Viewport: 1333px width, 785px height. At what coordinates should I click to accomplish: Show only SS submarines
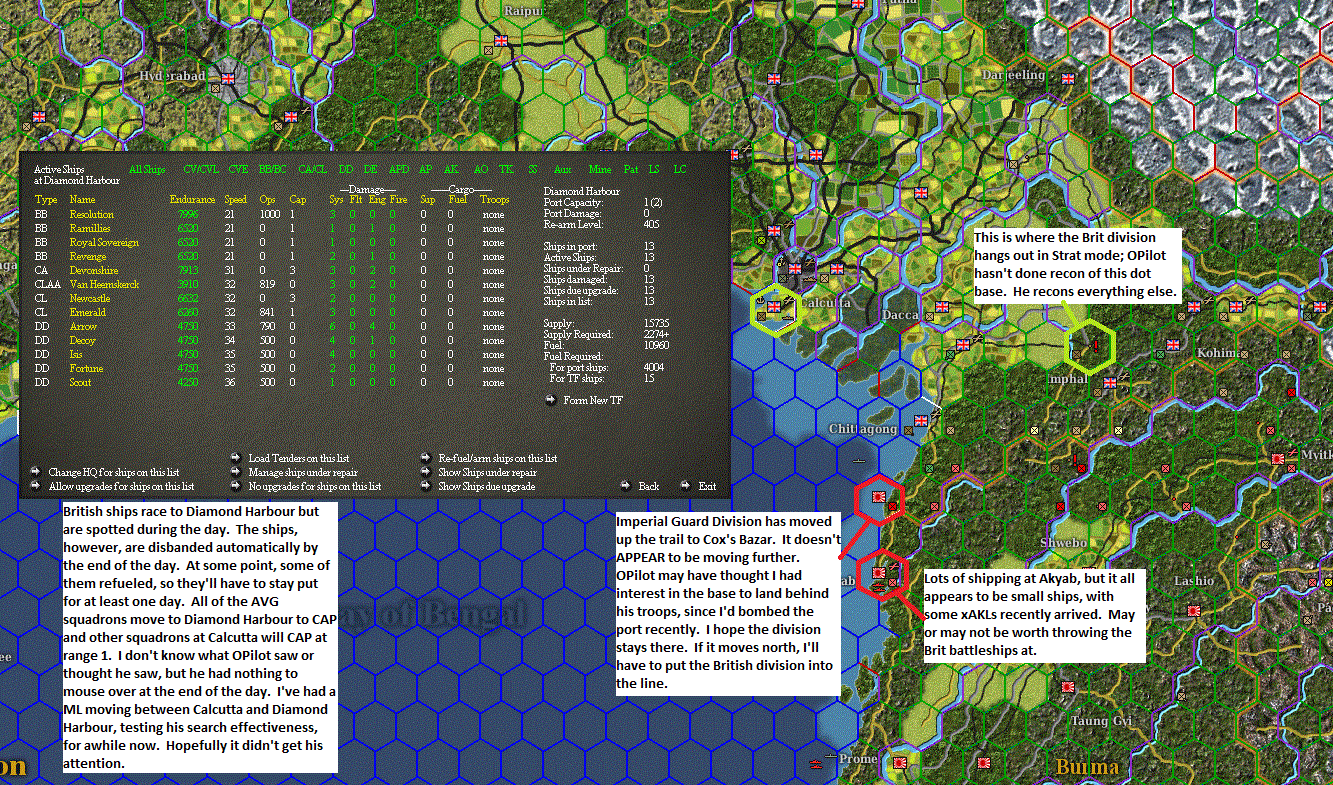[533, 170]
